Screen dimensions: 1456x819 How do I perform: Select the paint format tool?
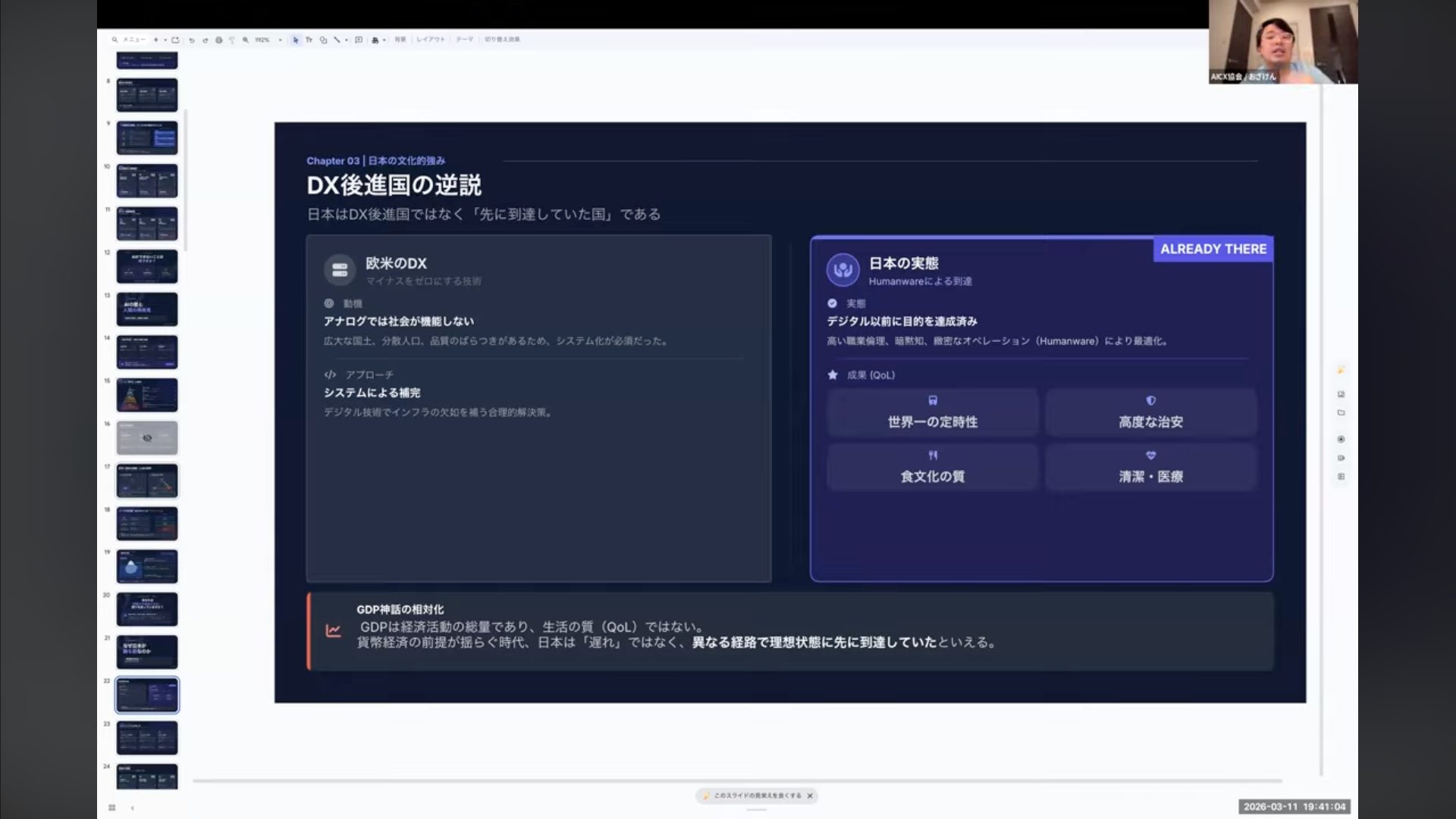click(232, 40)
